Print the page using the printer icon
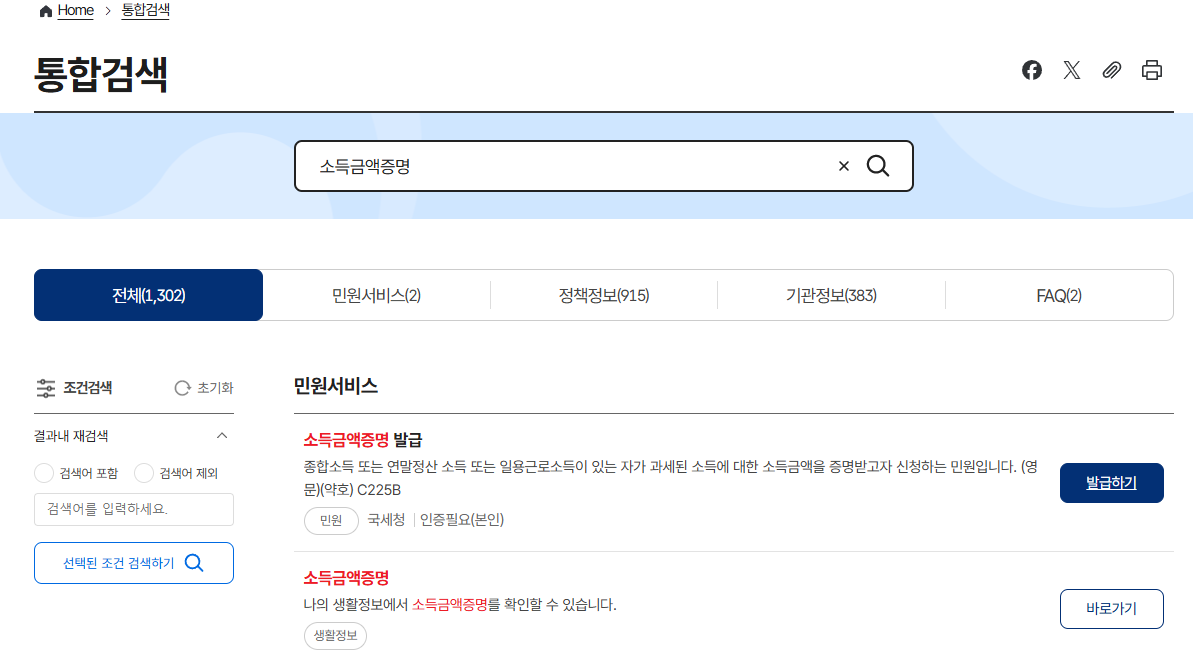 point(1151,70)
